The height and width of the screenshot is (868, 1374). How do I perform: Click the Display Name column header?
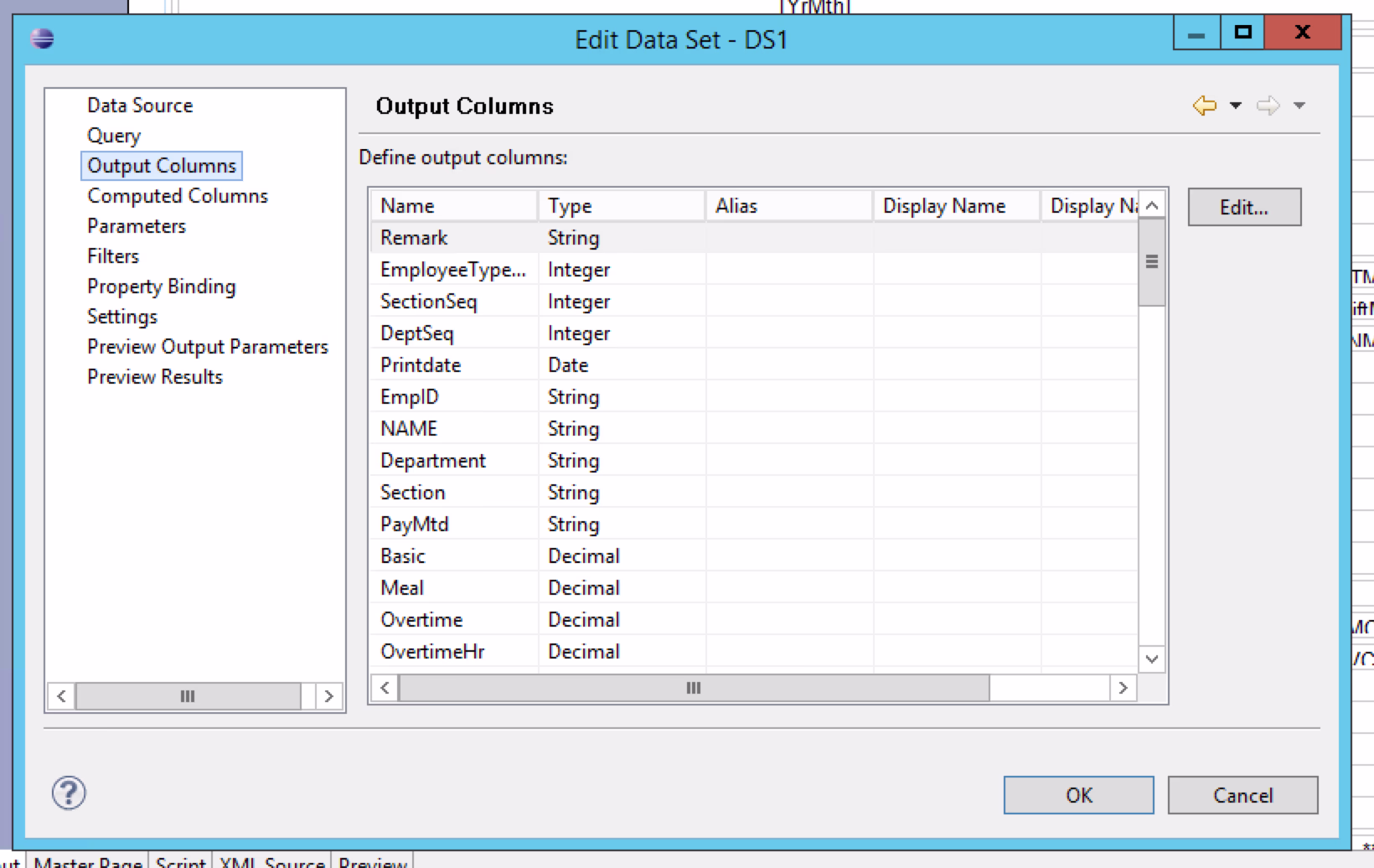pyautogui.click(x=944, y=206)
